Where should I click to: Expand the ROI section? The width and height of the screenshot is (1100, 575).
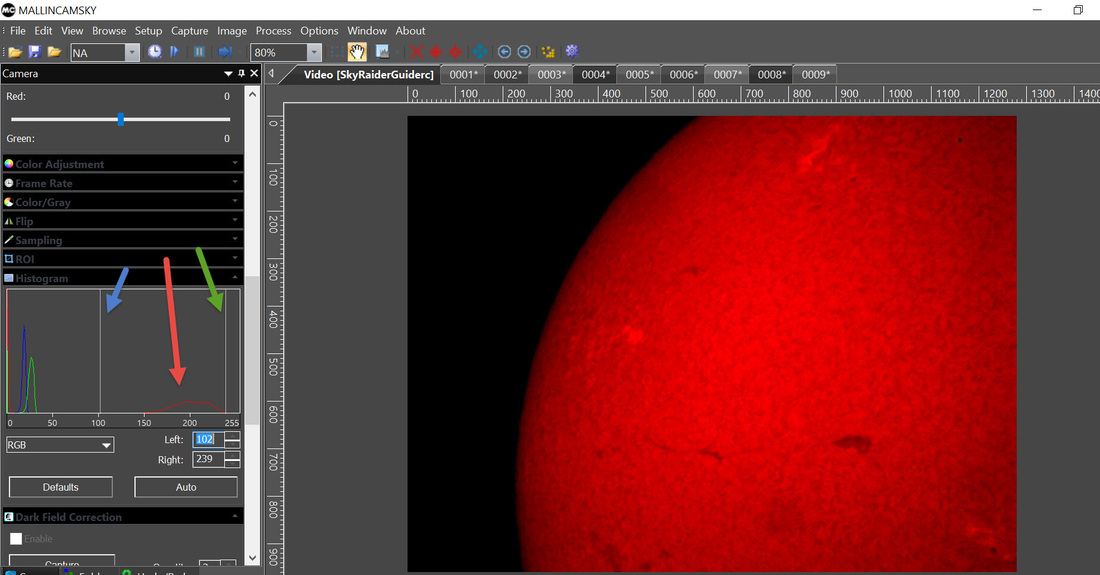point(123,258)
